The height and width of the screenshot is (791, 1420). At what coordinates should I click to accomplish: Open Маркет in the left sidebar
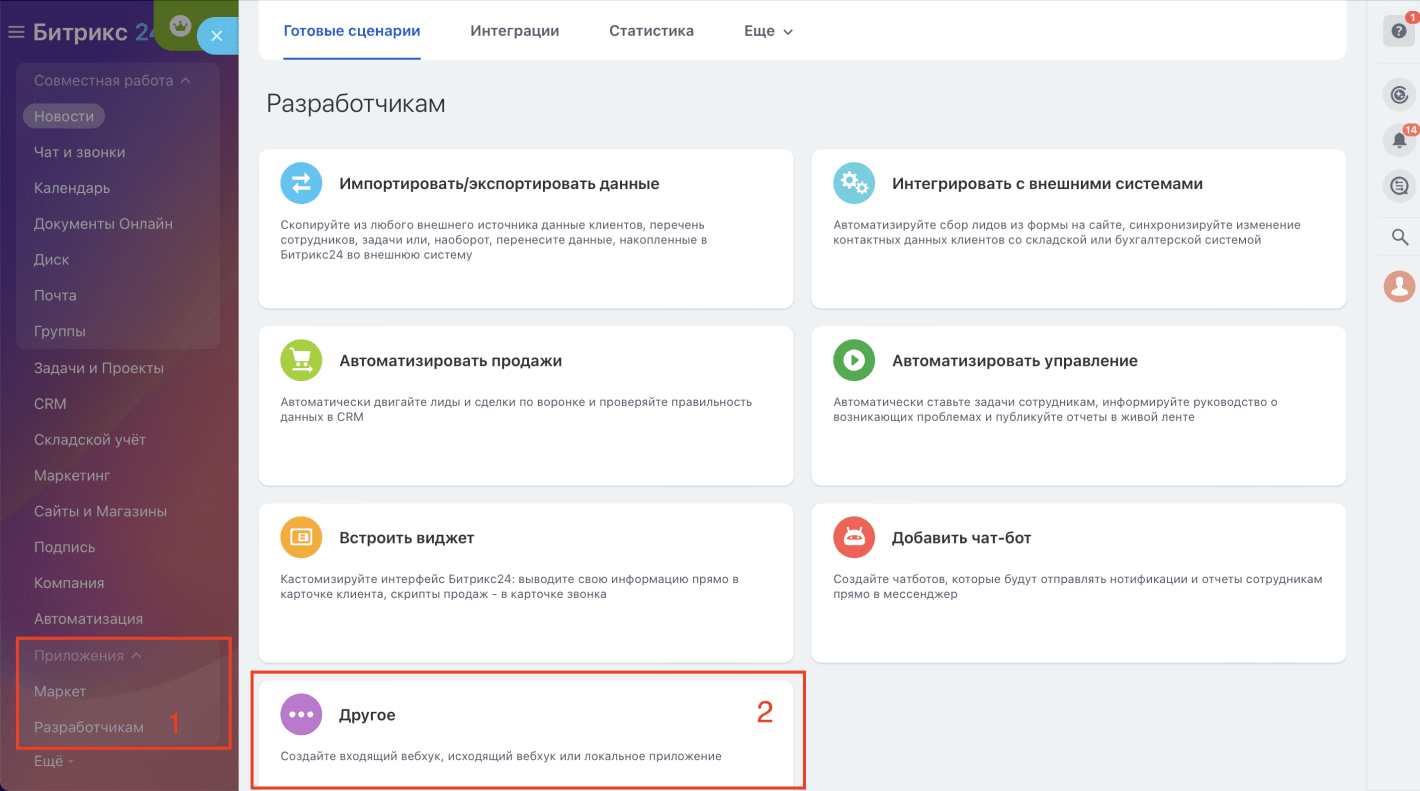tap(60, 691)
